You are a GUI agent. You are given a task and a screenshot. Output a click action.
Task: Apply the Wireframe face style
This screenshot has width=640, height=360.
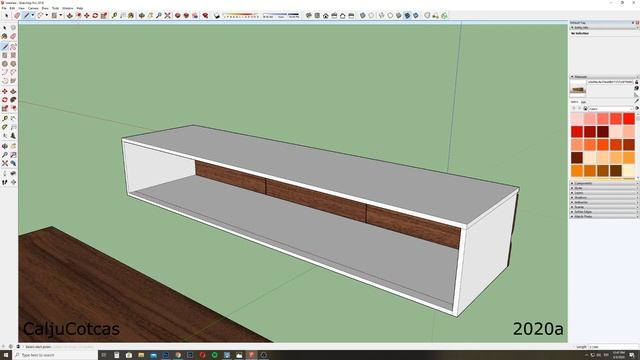tap(381, 16)
